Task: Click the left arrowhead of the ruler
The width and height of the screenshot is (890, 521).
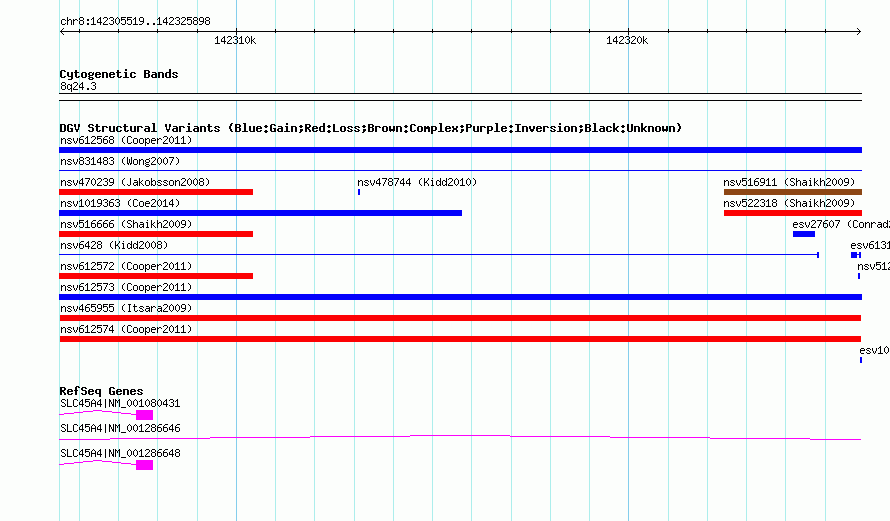Action: pyautogui.click(x=62, y=31)
